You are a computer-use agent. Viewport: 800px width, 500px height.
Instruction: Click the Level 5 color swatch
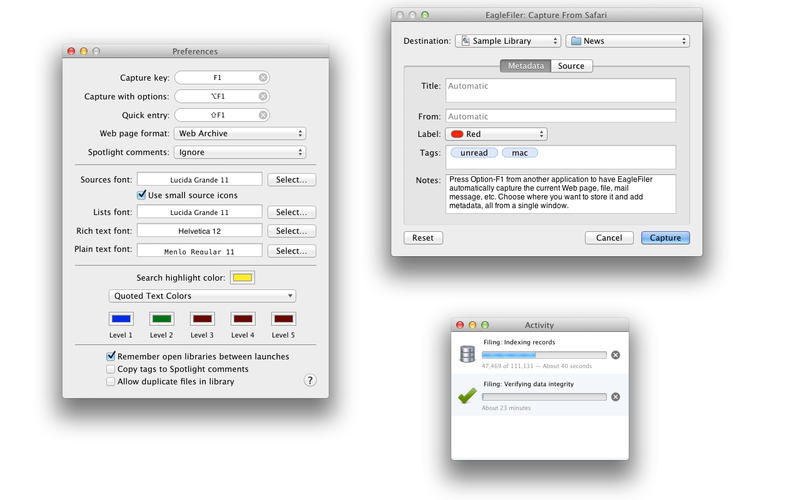pos(283,319)
